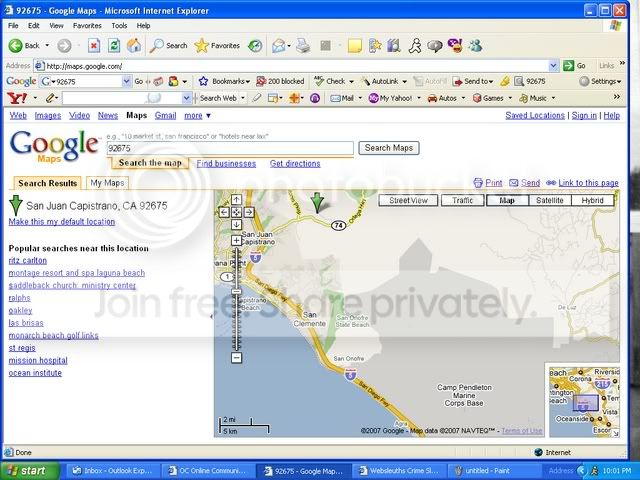
Task: Expand the Google 'more' dropdown link
Action: click(x=196, y=116)
